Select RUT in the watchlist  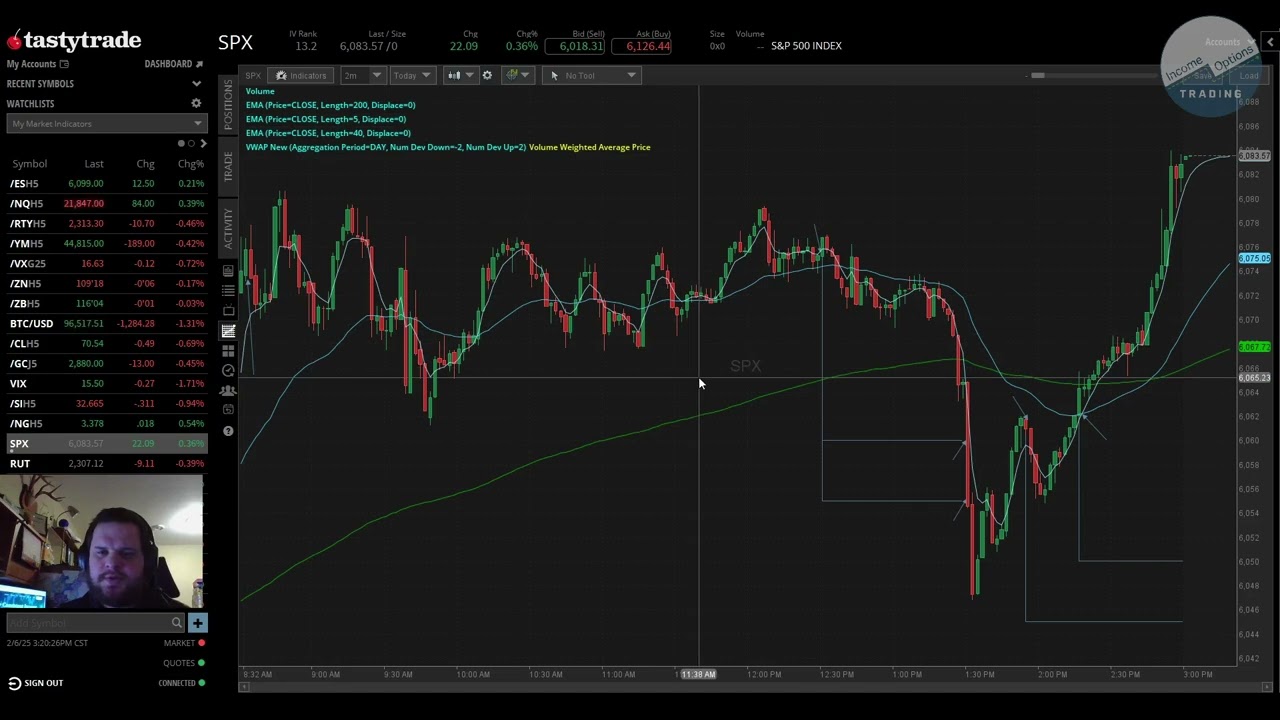coord(106,464)
